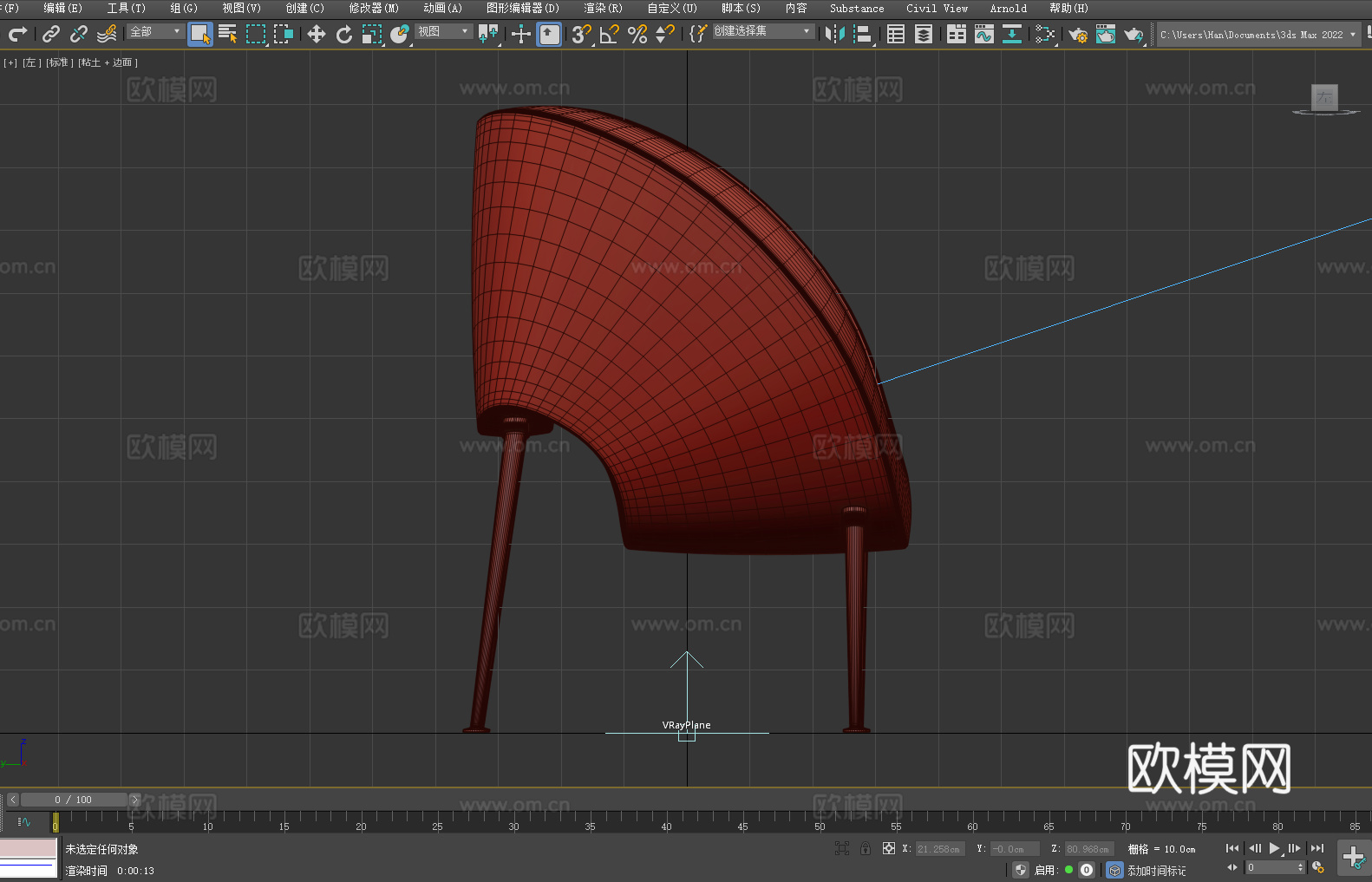The height and width of the screenshot is (882, 1372).
Task: Toggle the 3D Snaps button
Action: point(582,34)
